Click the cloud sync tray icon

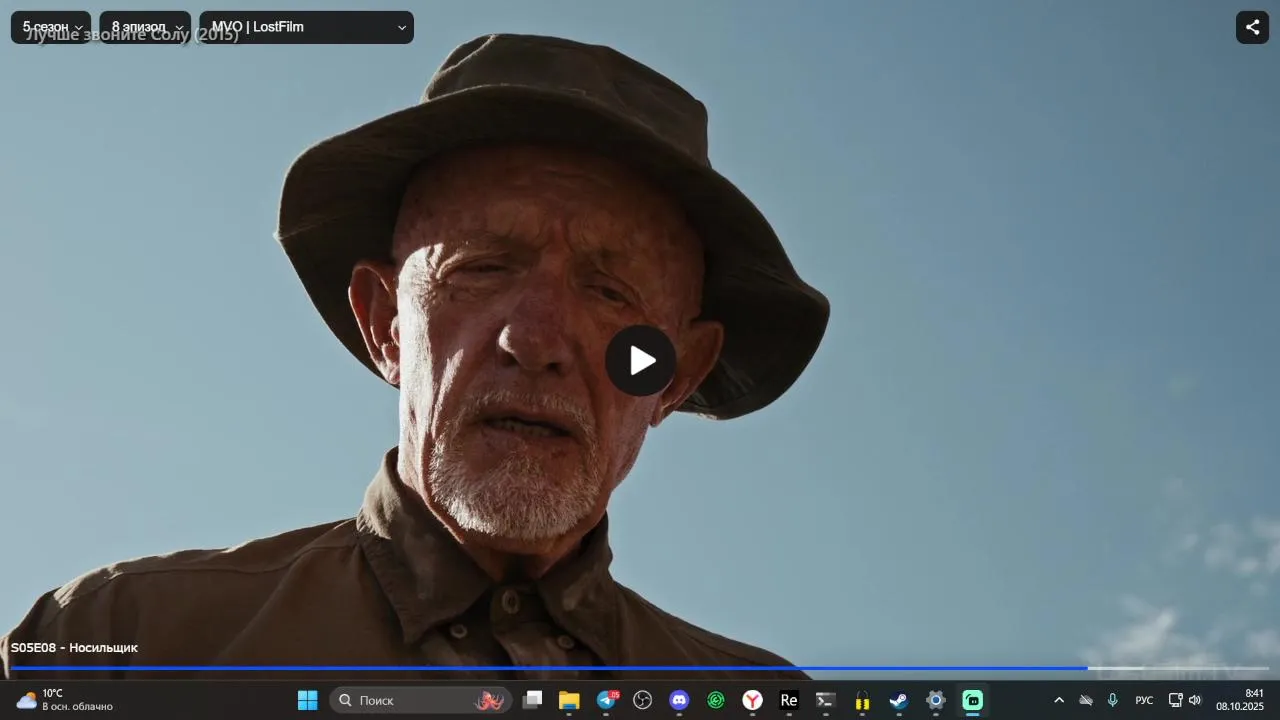(1086, 700)
